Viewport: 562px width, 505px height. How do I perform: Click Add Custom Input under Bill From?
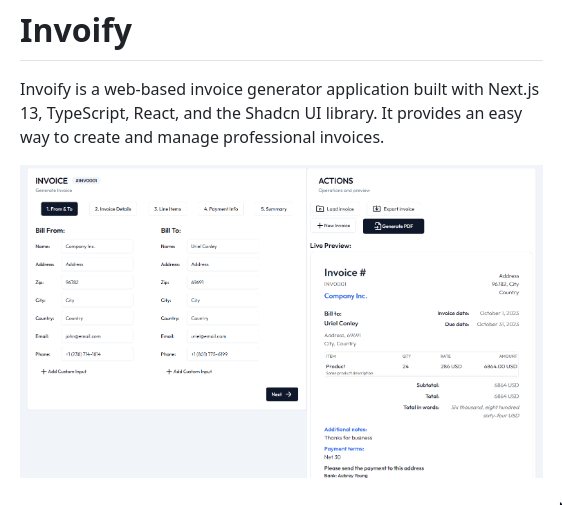(63, 371)
